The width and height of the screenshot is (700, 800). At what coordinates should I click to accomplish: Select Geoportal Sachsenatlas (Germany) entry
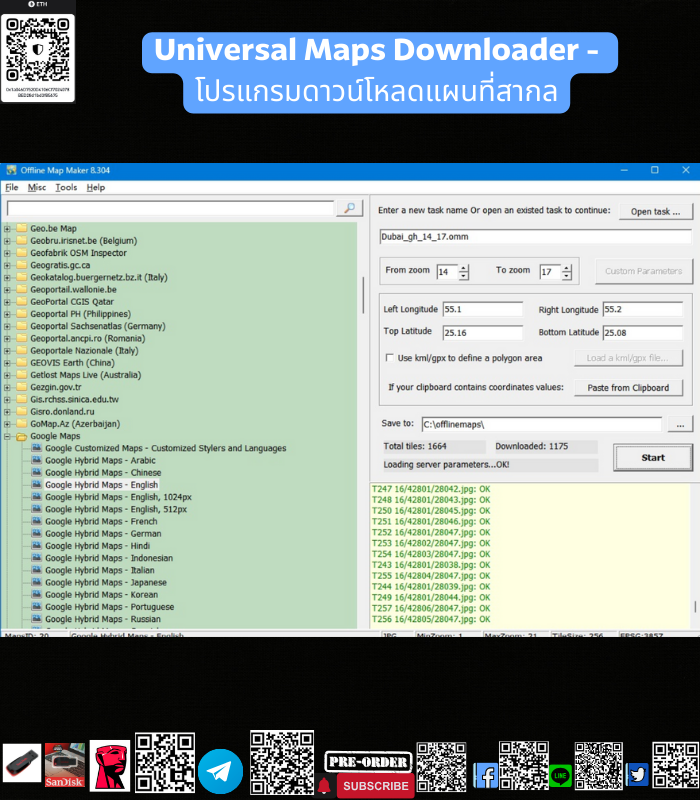[x=97, y=326]
